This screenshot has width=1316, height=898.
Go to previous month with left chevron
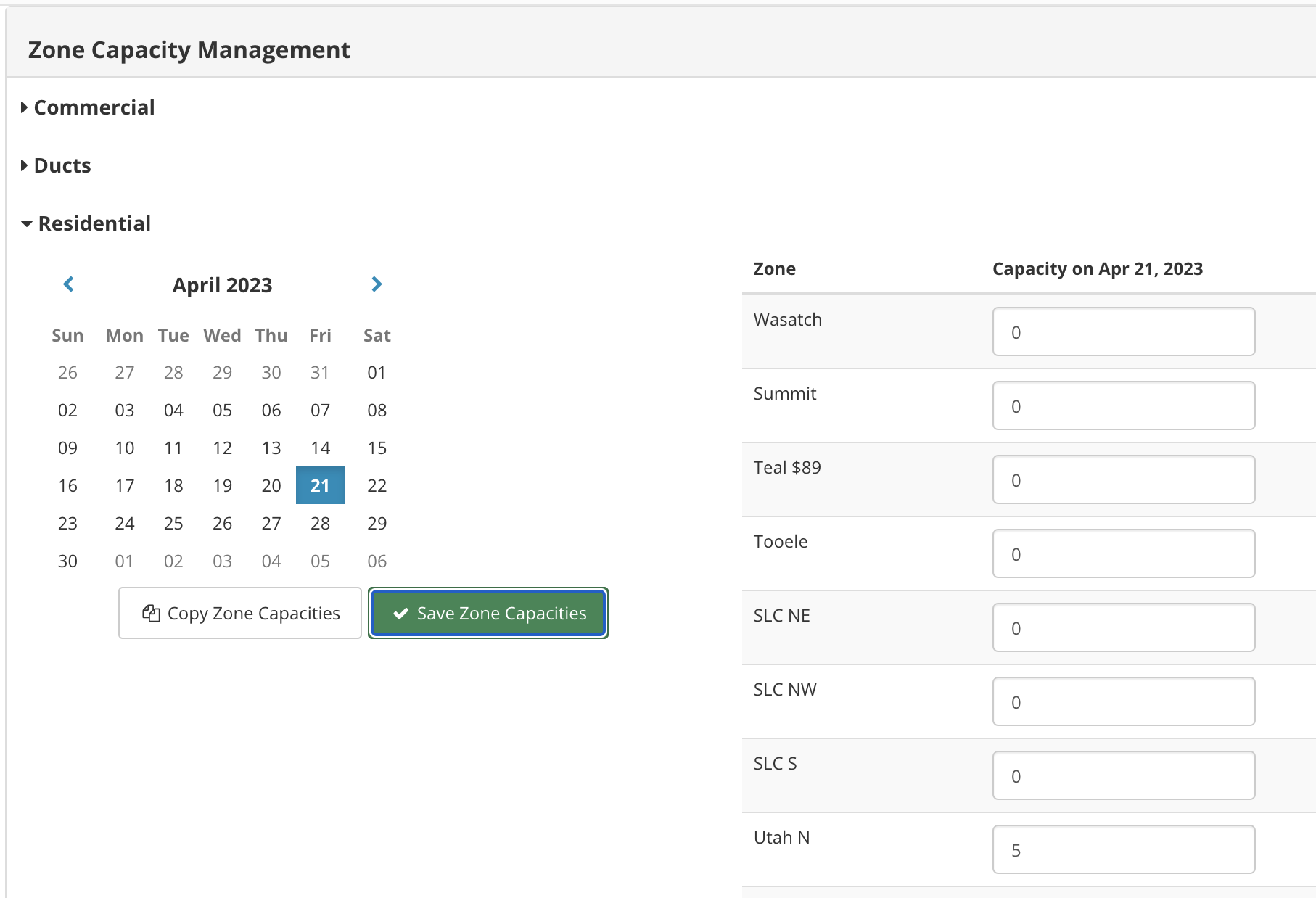click(69, 284)
